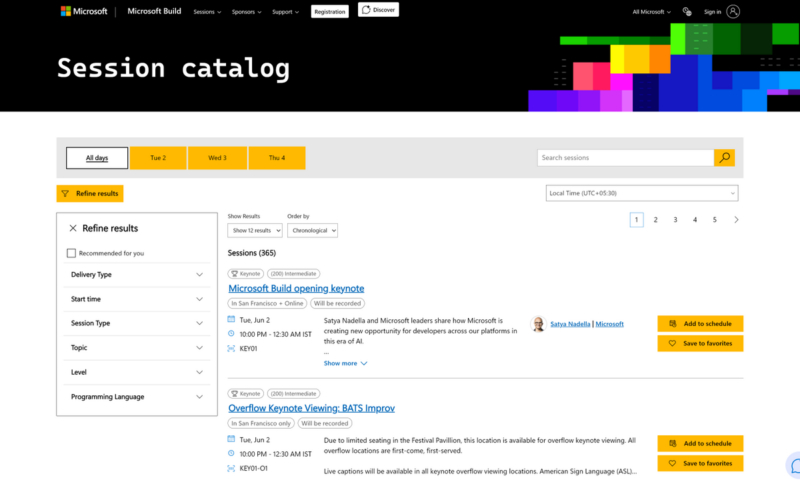The width and height of the screenshot is (800, 480).
Task: Select the Wed 3 day tab
Action: pos(217,158)
